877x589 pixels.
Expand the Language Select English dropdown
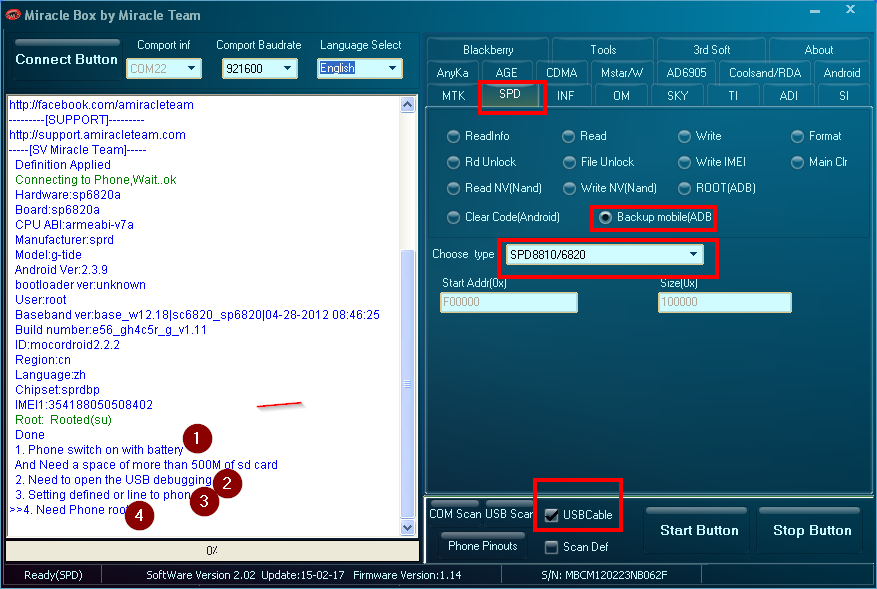360,68
